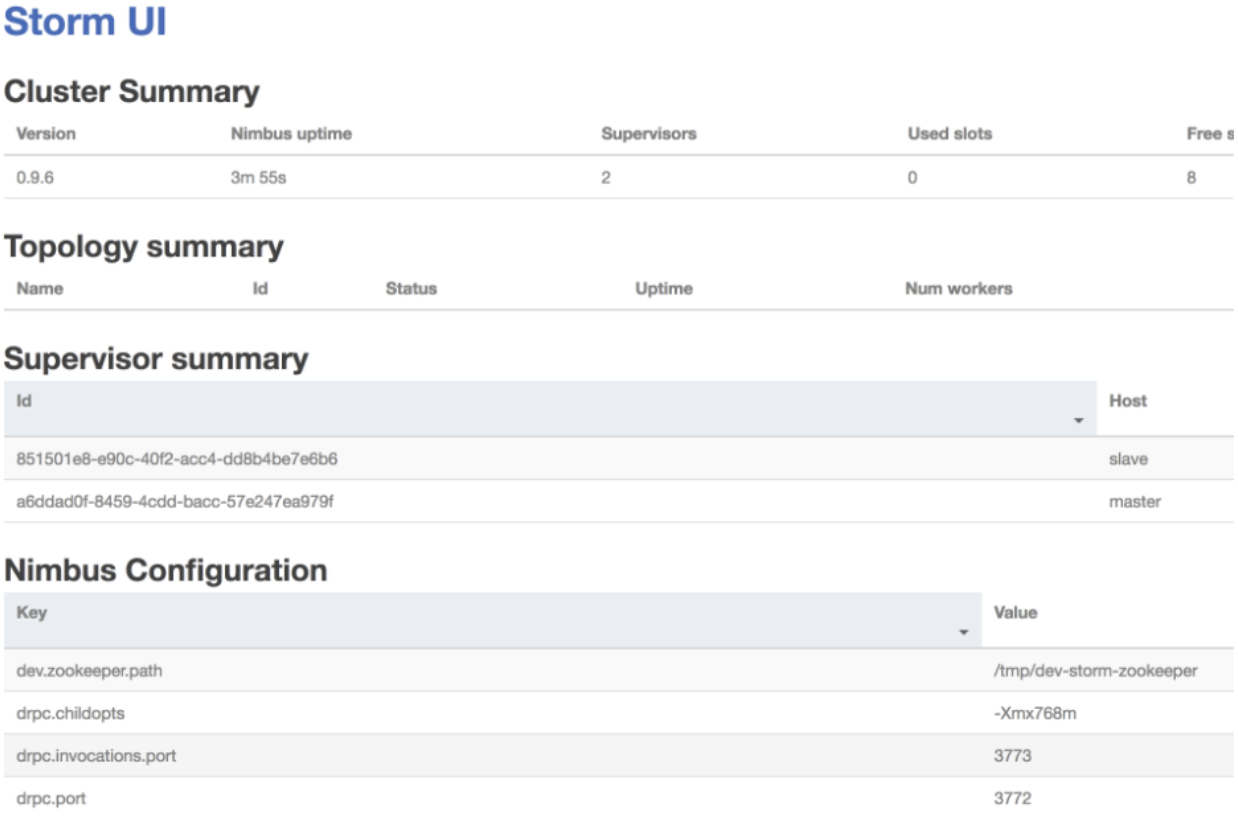Viewport: 1238px width, 816px height.
Task: Select supervisor Id starting with 851501e8
Action: (177, 459)
